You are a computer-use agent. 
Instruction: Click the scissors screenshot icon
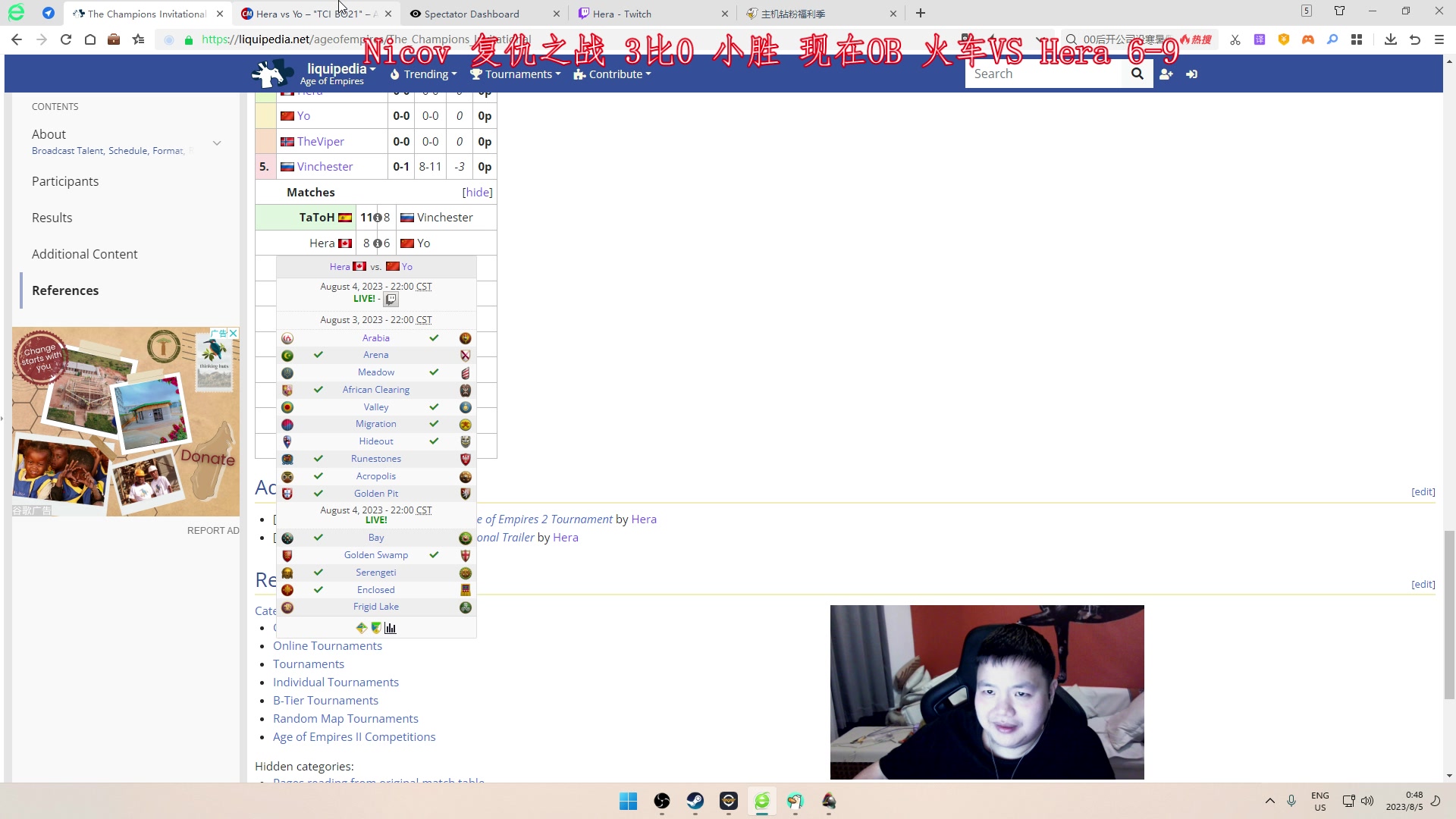coord(1235,39)
